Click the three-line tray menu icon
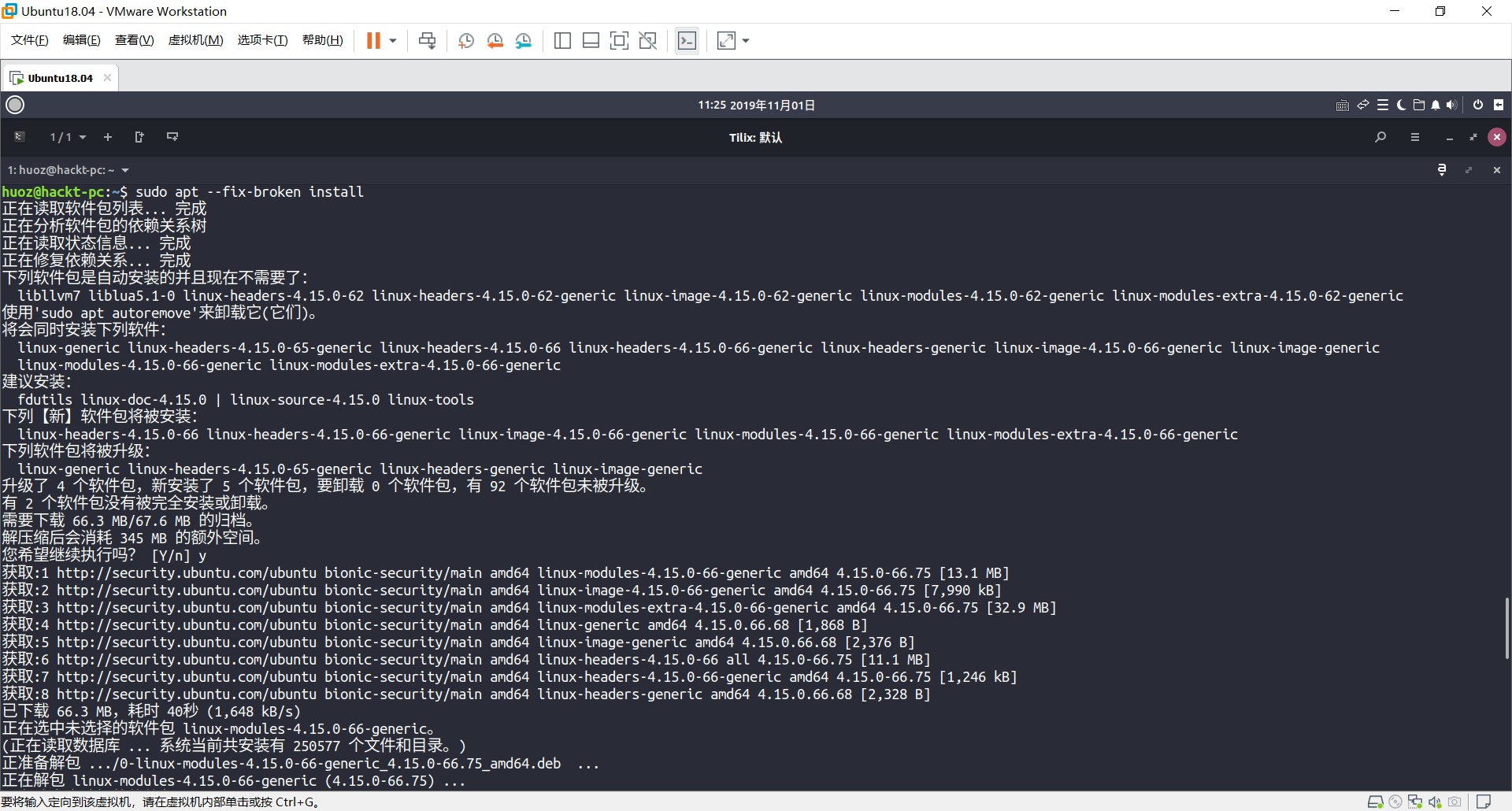Viewport: 1512px width, 811px height. pos(1383,106)
